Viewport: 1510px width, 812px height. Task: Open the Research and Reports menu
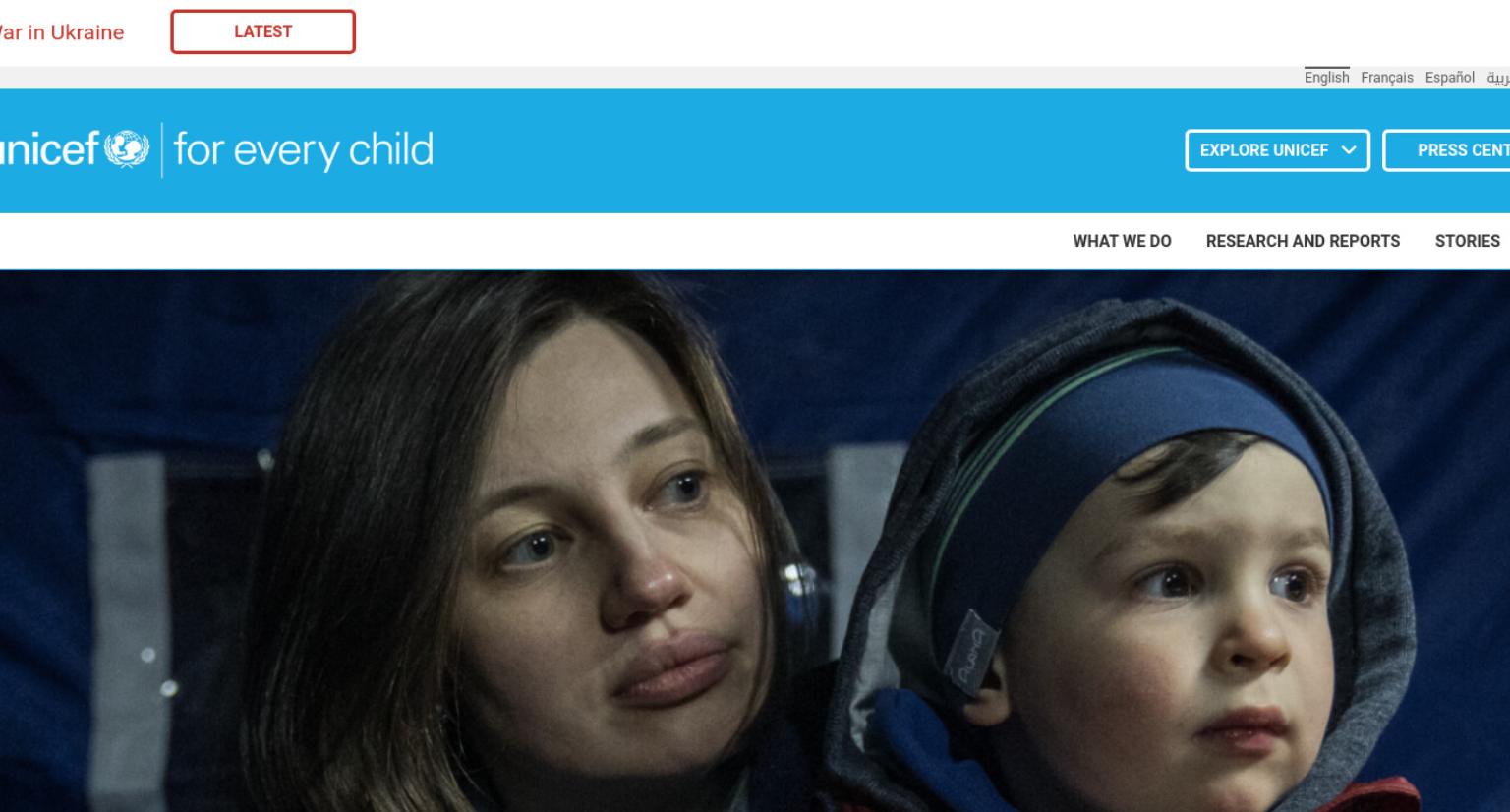[1303, 241]
